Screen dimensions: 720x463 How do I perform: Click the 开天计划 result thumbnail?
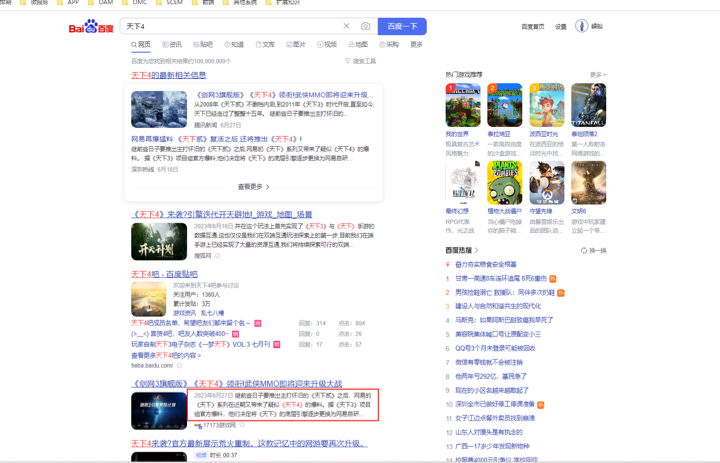click(x=159, y=242)
